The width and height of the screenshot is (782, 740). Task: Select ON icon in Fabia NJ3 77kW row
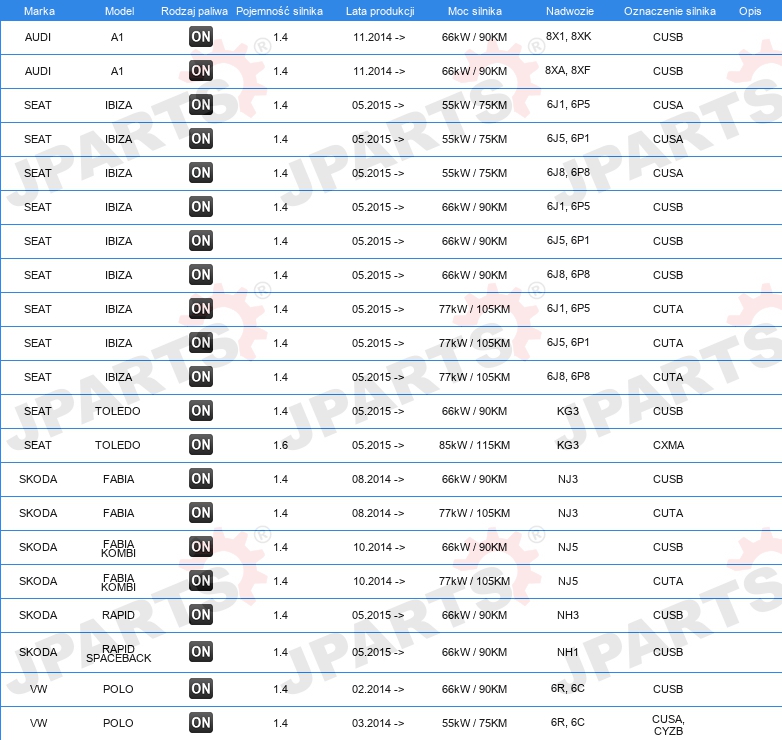click(201, 512)
